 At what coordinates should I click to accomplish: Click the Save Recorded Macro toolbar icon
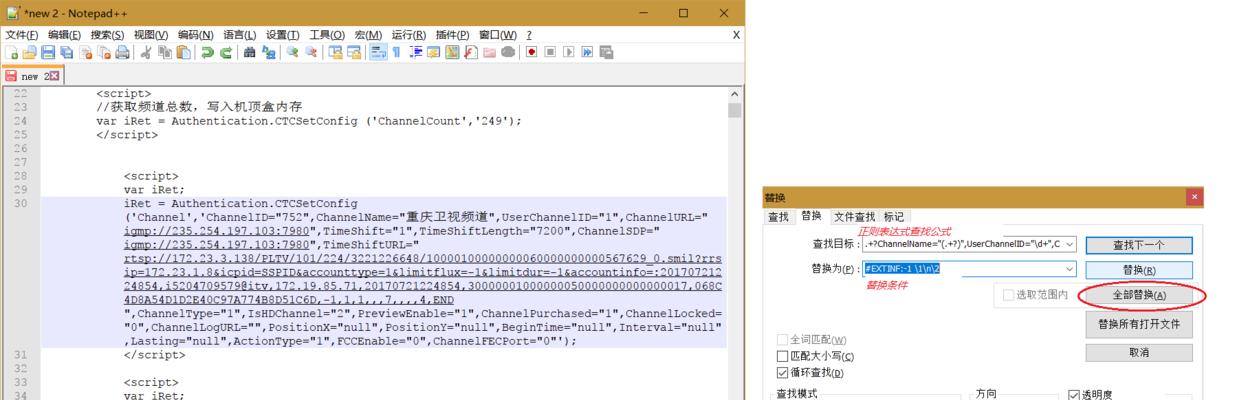pyautogui.click(x=606, y=52)
